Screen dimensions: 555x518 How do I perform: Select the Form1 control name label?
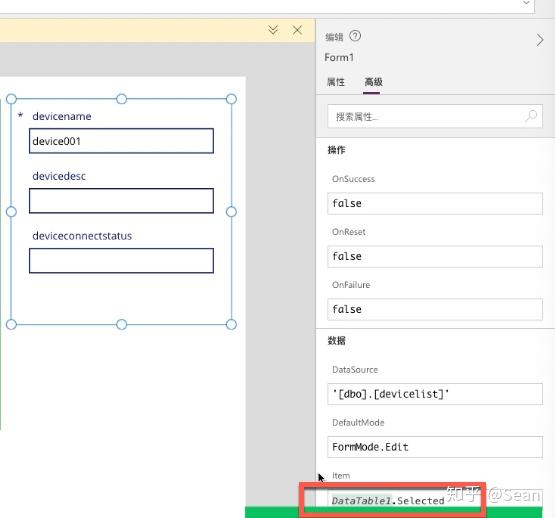(339, 57)
